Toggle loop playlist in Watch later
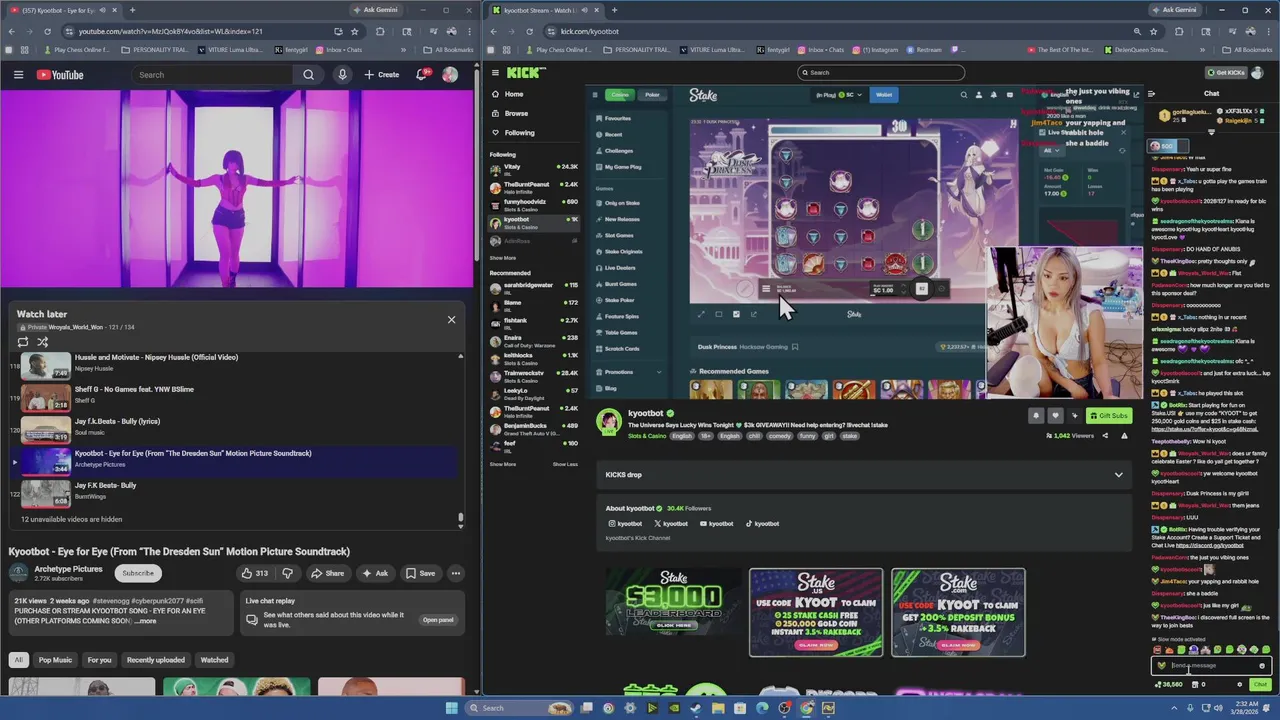This screenshot has height=720, width=1280. tap(23, 342)
